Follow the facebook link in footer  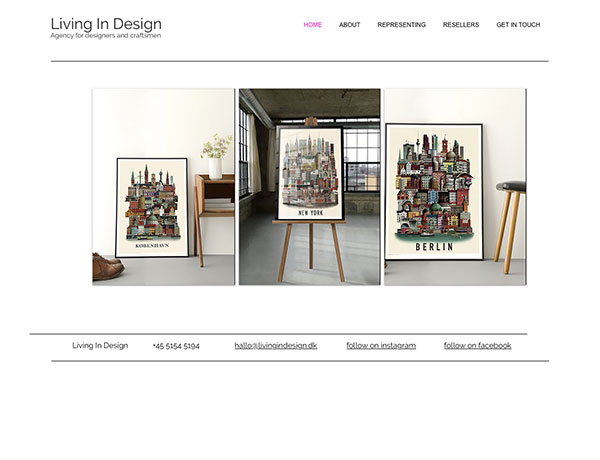(478, 346)
